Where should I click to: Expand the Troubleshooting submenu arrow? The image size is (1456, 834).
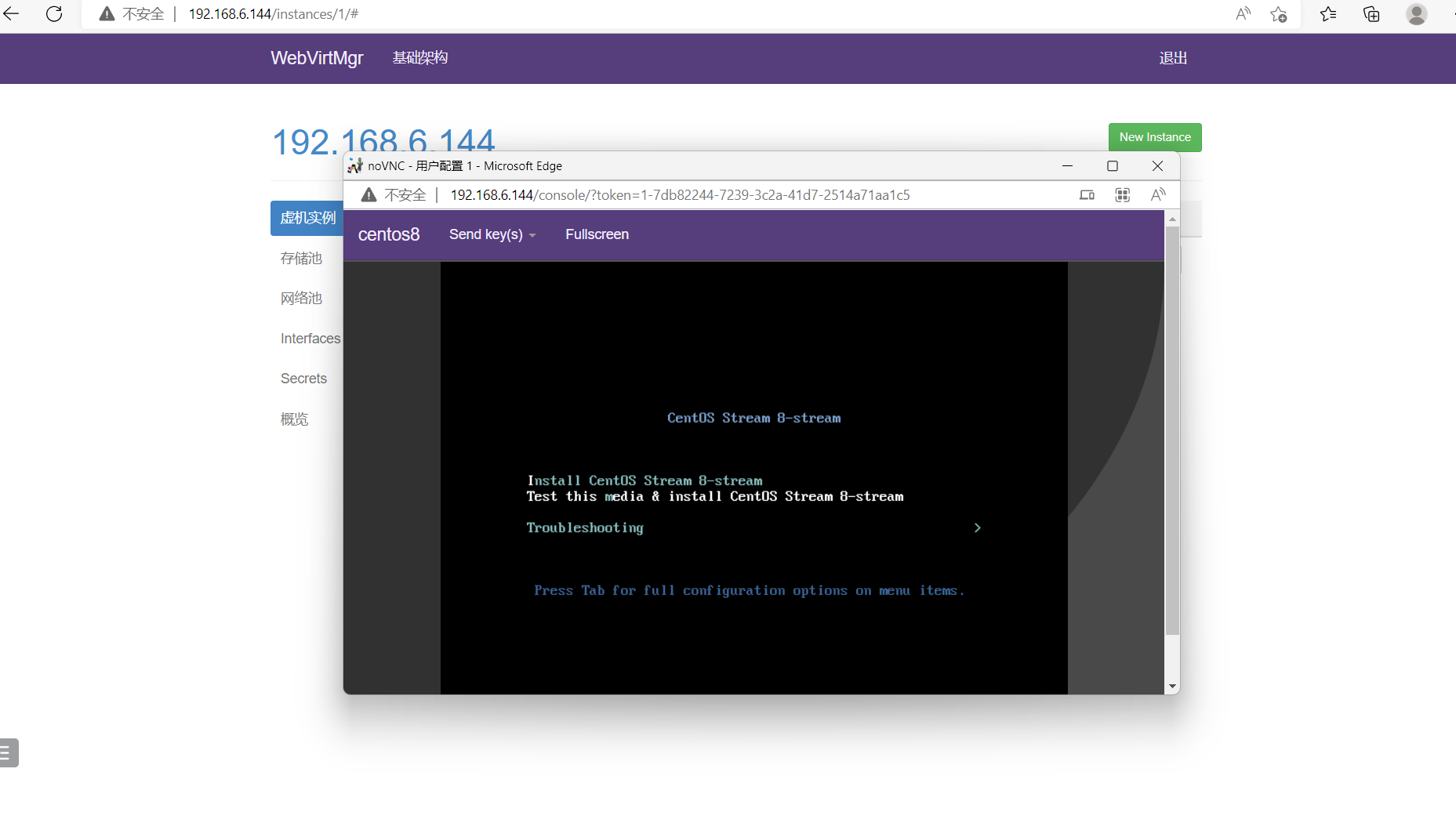pyautogui.click(x=978, y=528)
